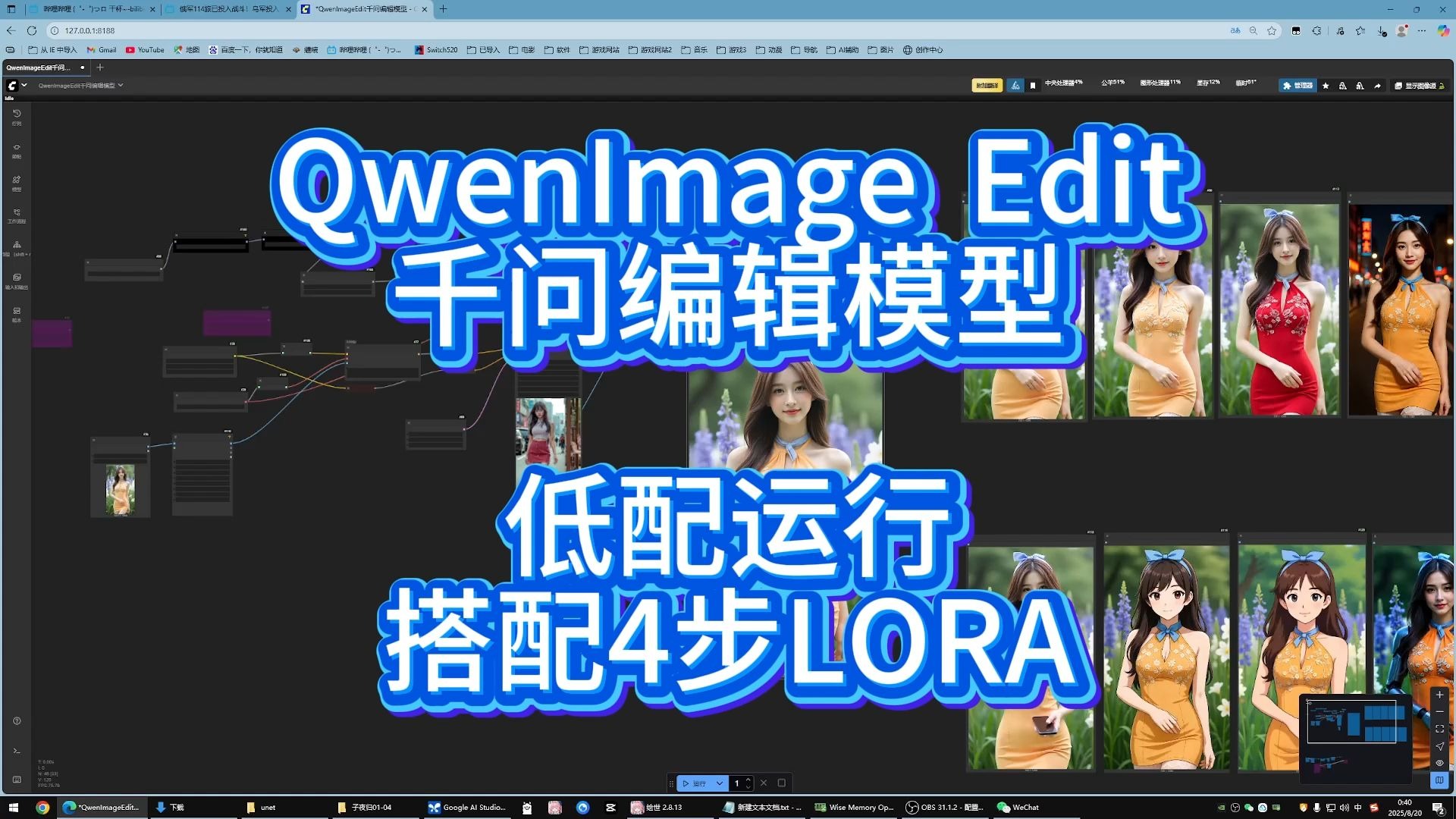Open Google Chrome from taskbar
The height and width of the screenshot is (819, 1456).
point(42,808)
